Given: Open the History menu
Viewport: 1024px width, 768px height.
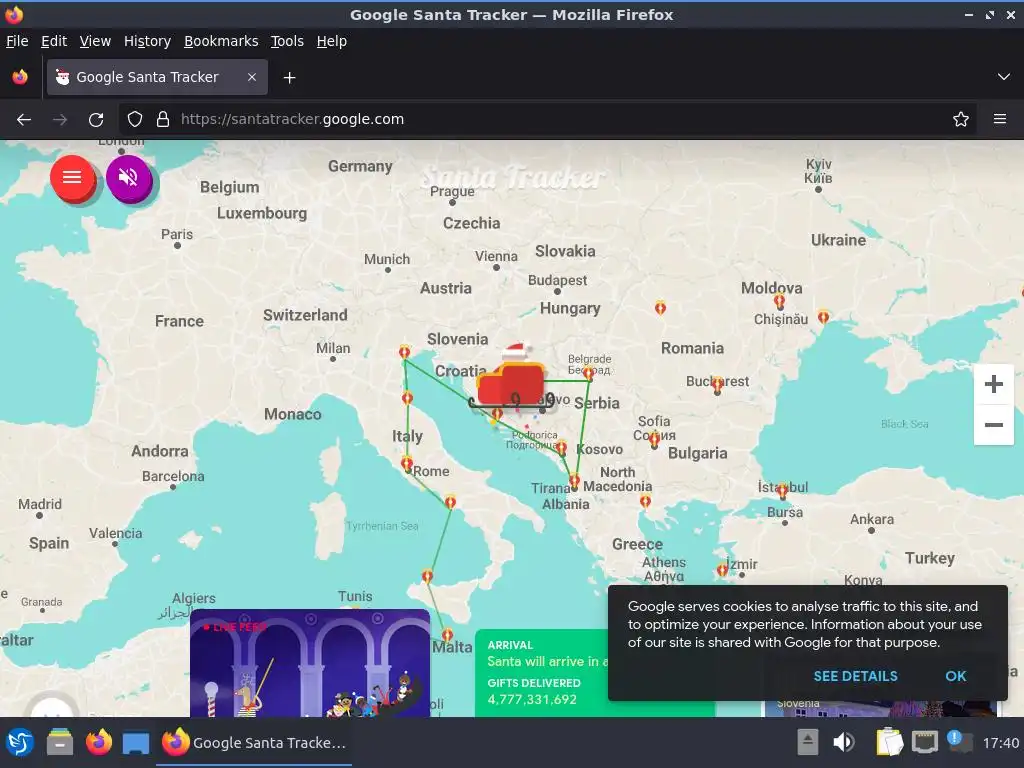Looking at the screenshot, I should click(x=148, y=41).
